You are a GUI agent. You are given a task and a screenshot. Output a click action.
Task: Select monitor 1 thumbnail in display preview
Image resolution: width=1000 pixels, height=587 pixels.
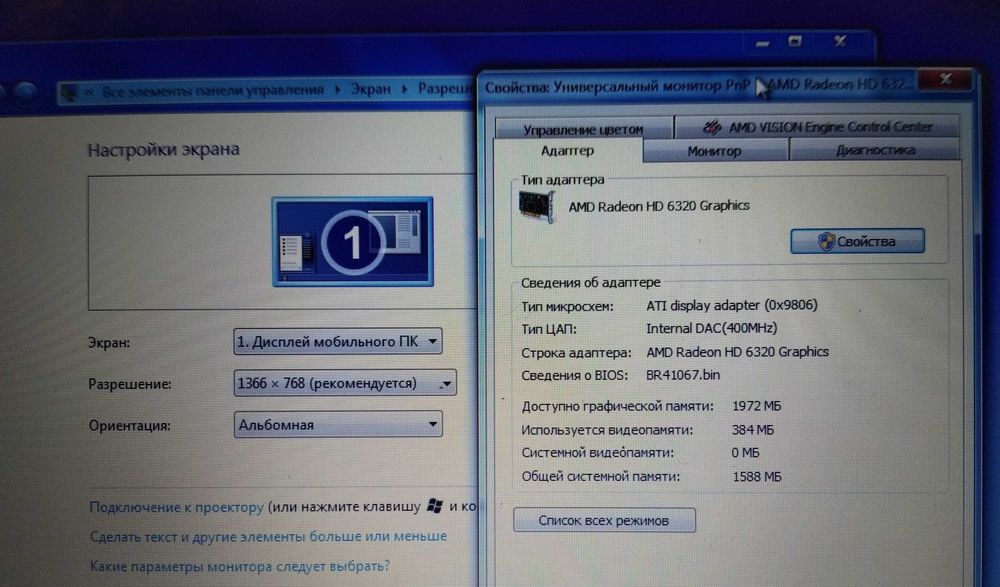tap(353, 242)
